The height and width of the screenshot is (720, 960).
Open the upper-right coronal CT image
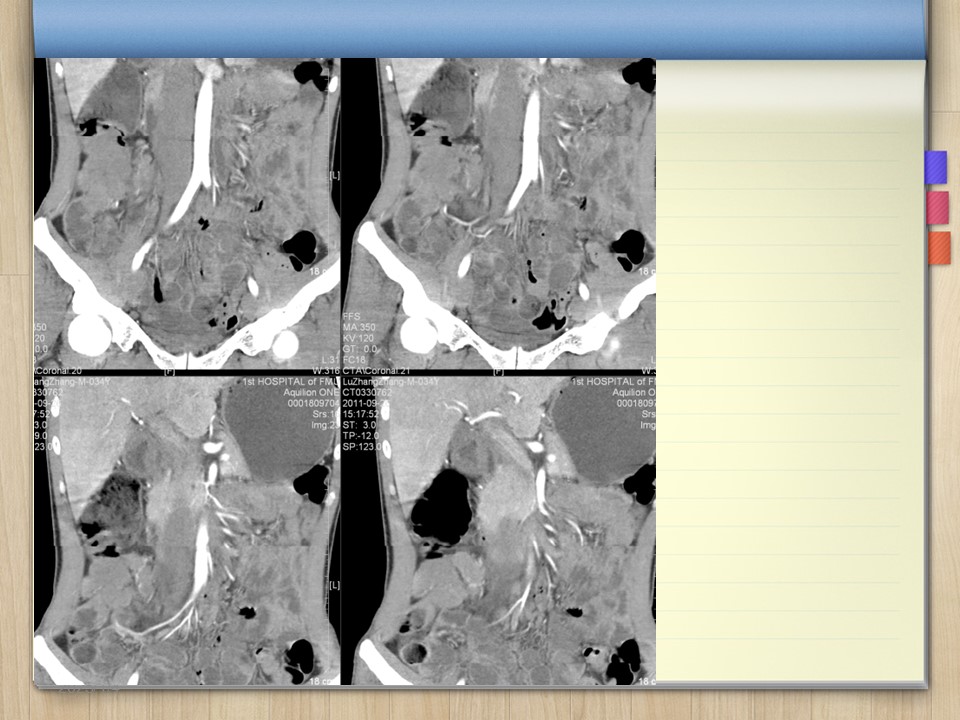click(498, 214)
